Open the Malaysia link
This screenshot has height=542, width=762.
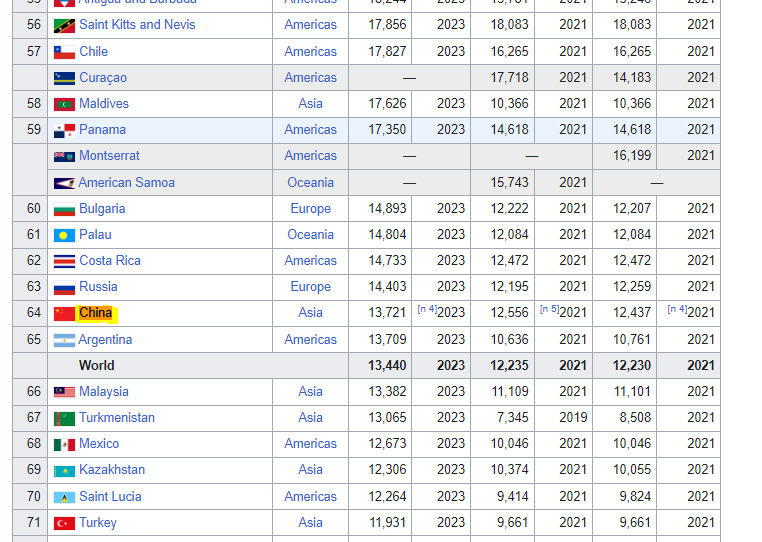point(104,391)
